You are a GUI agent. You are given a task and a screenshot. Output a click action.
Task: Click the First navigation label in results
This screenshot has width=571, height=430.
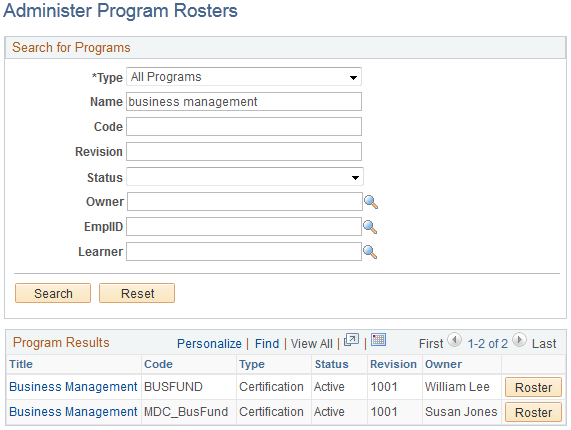coord(431,344)
